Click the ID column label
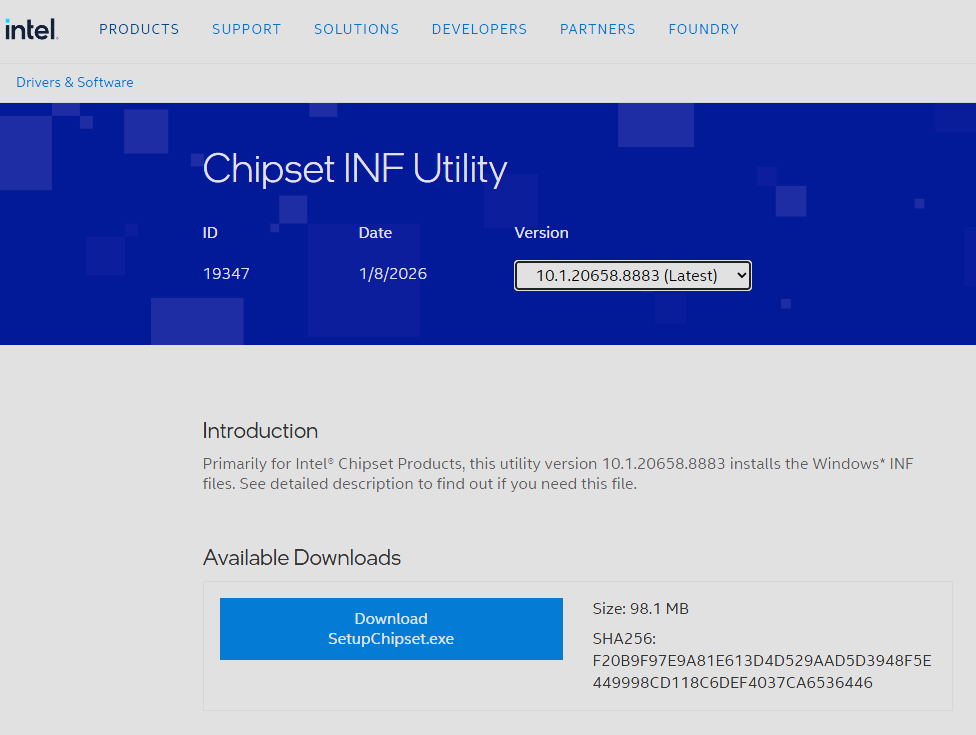The width and height of the screenshot is (976, 735). 210,233
